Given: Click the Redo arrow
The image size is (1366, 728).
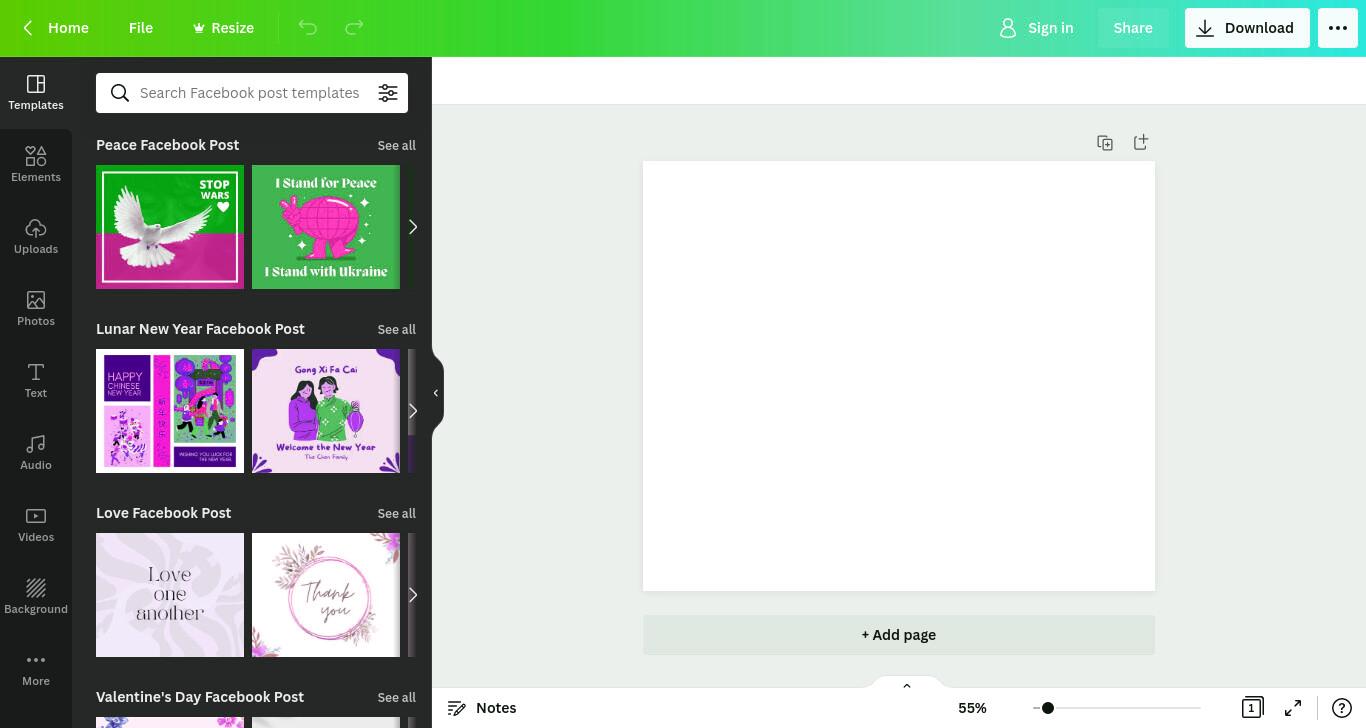Looking at the screenshot, I should (354, 28).
